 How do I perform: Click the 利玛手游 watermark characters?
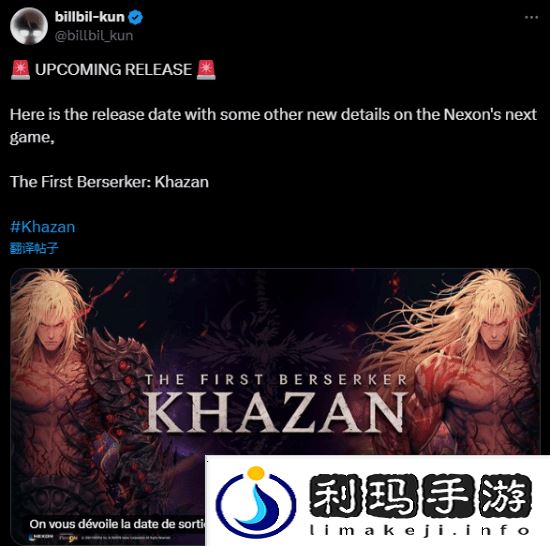pos(421,496)
